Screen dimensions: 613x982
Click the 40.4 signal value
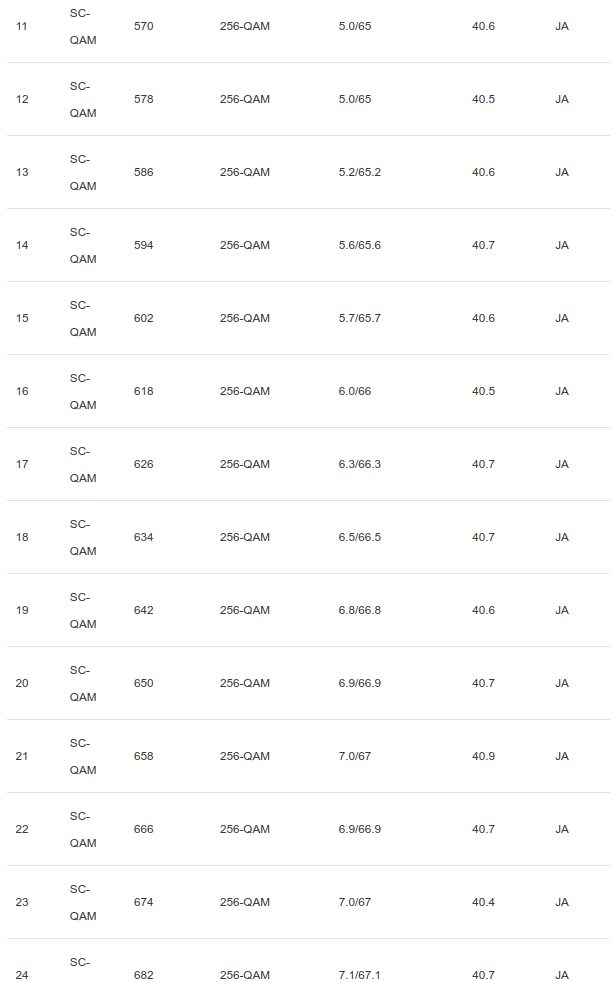[x=483, y=902]
